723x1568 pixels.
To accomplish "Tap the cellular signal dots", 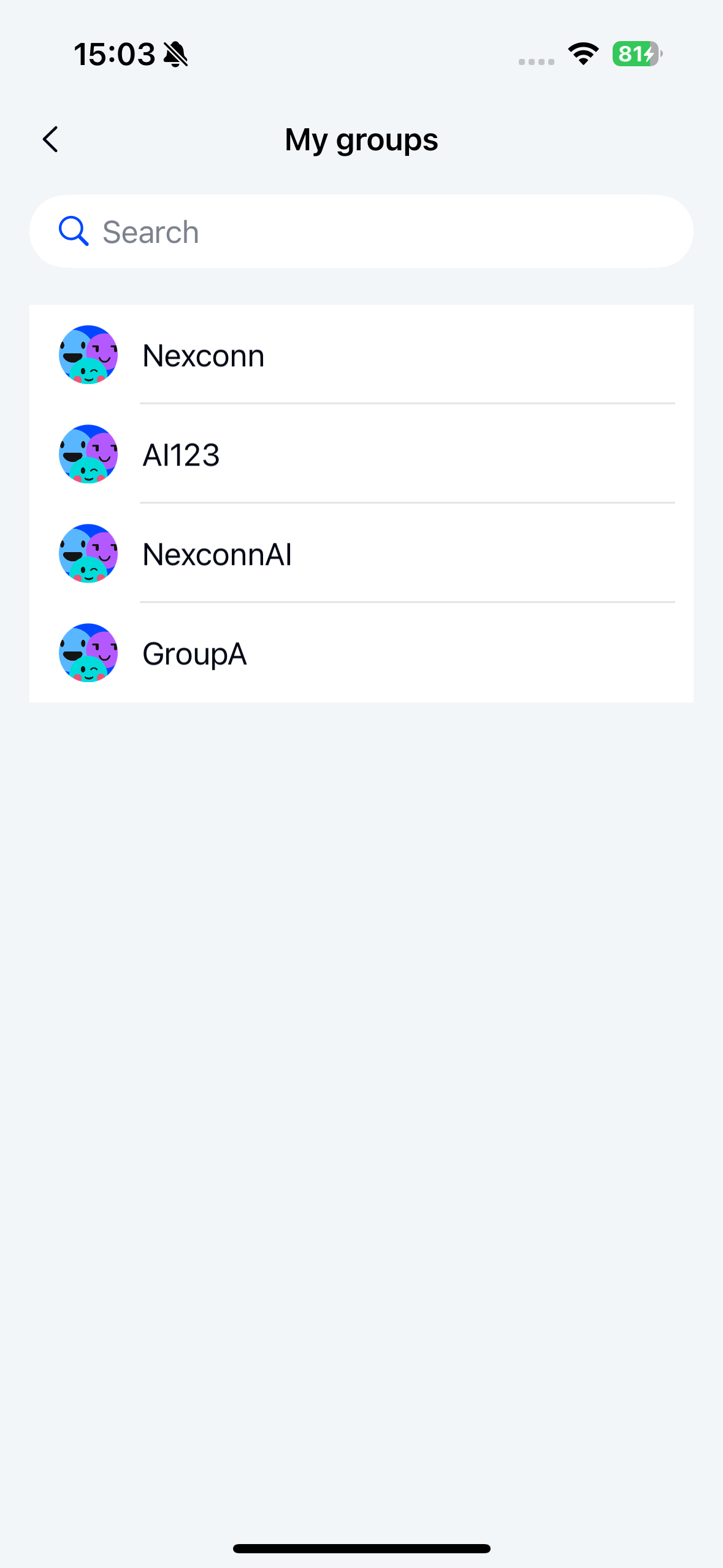I will pyautogui.click(x=536, y=61).
